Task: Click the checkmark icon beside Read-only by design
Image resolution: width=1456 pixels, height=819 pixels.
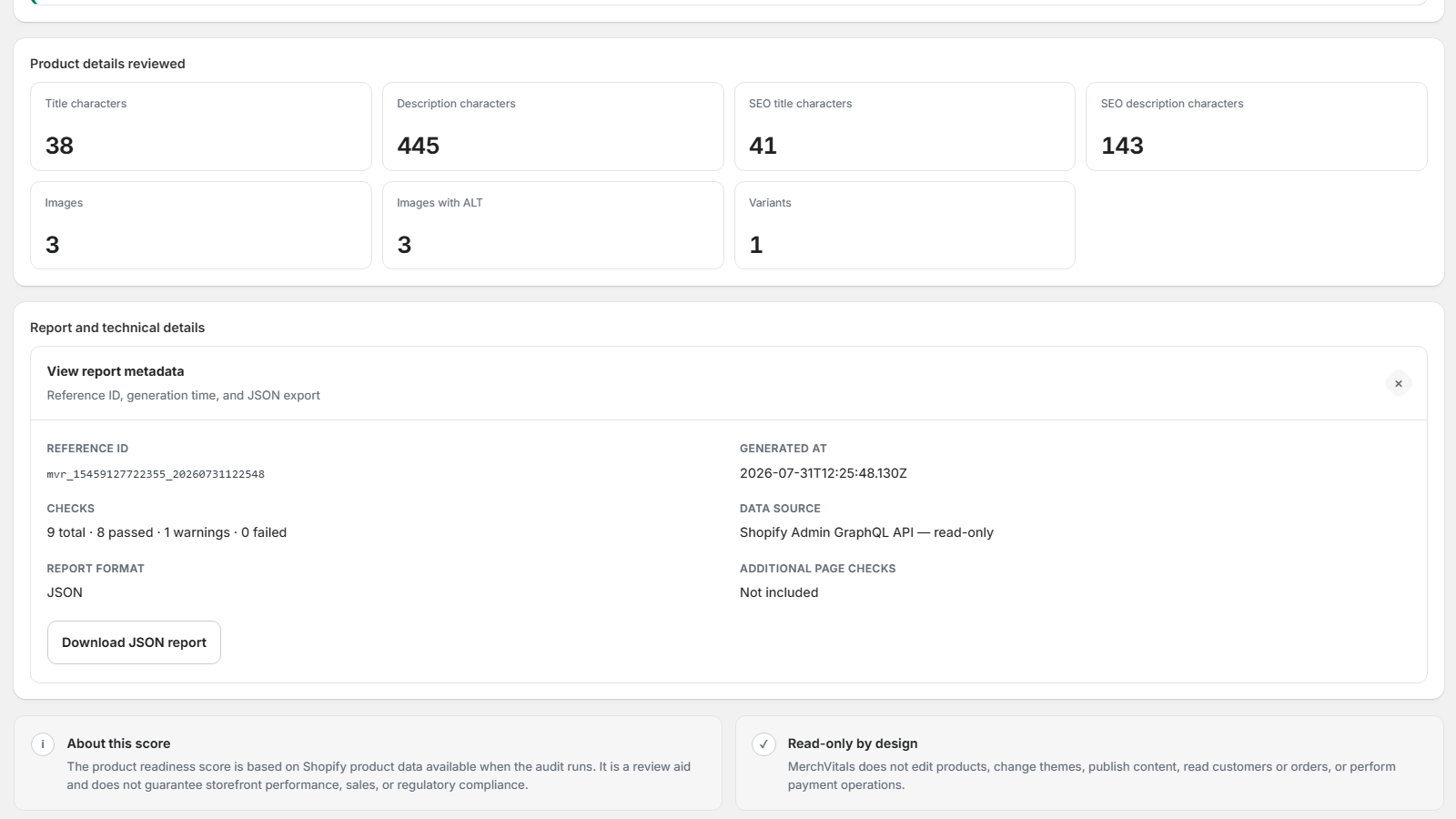Action: tap(763, 743)
